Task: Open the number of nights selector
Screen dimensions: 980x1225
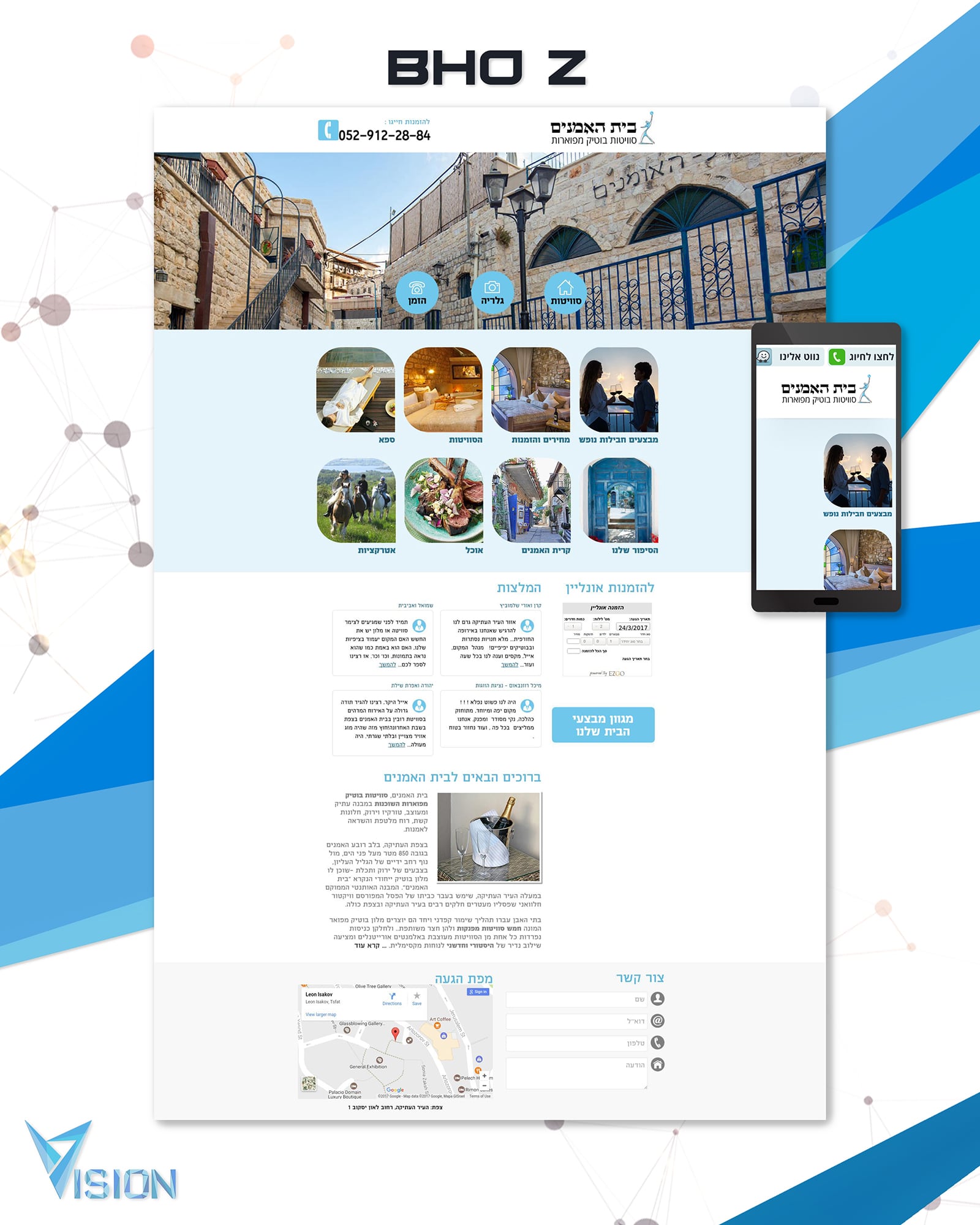Action: (x=601, y=627)
